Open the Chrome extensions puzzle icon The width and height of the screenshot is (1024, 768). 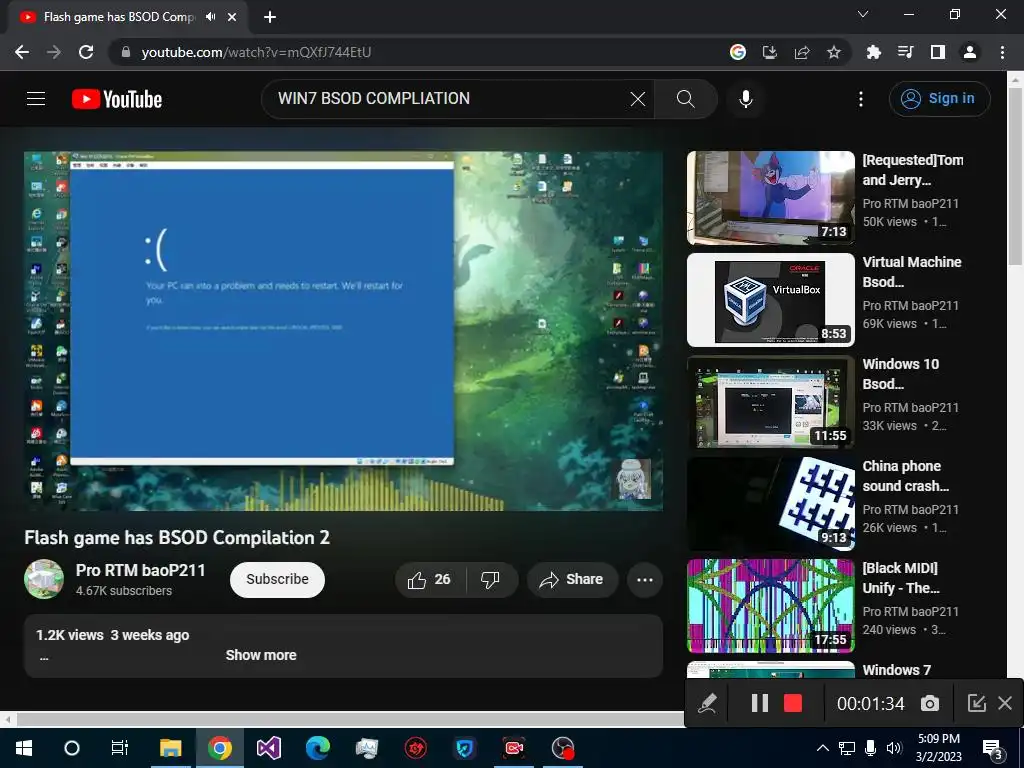coord(873,52)
